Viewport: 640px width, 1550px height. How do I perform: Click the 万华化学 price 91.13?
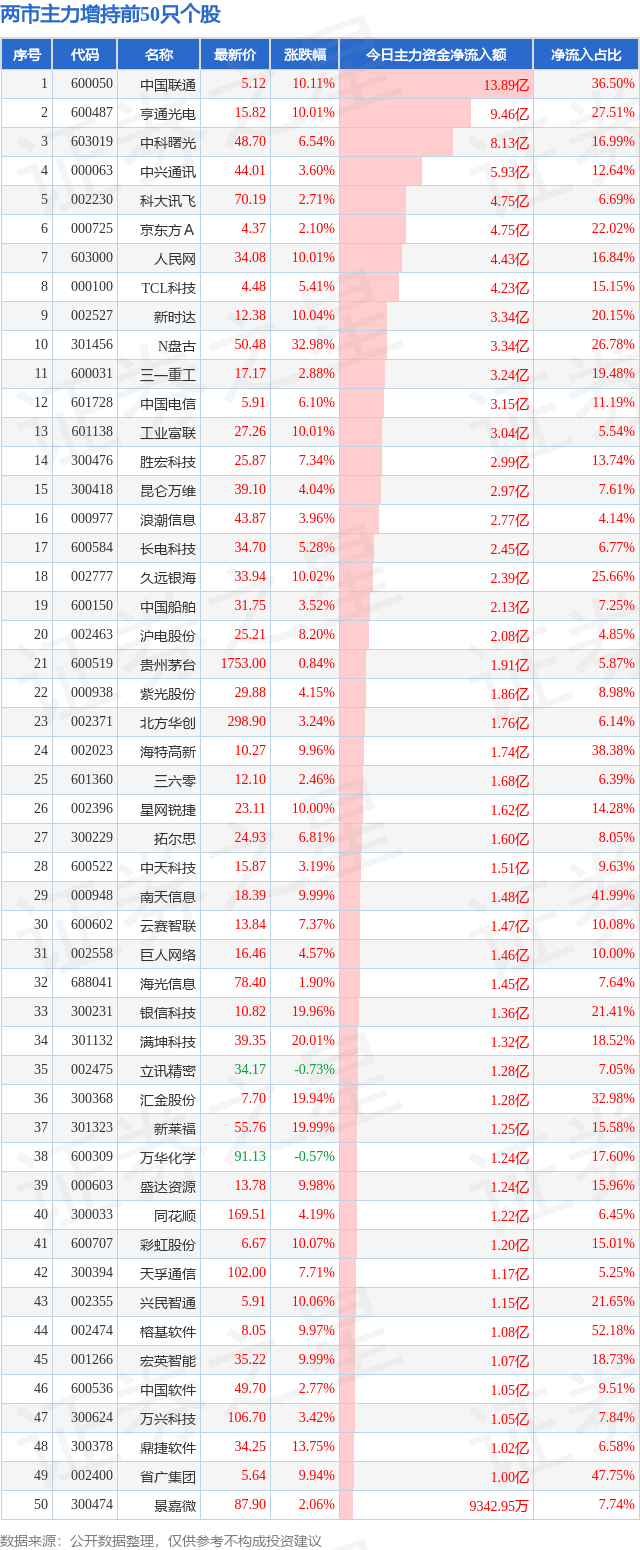coord(250,1156)
